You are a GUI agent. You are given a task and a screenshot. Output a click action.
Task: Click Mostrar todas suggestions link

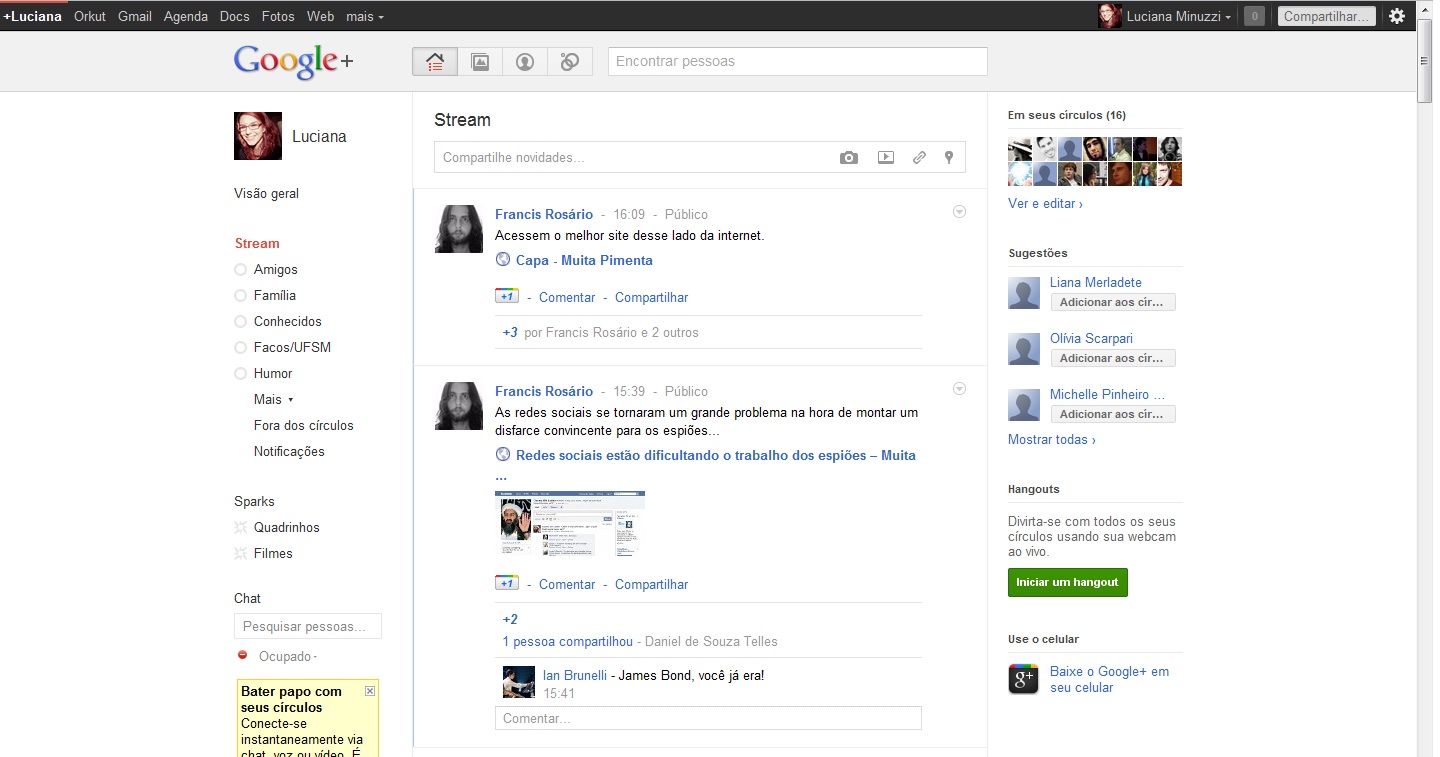(1052, 440)
